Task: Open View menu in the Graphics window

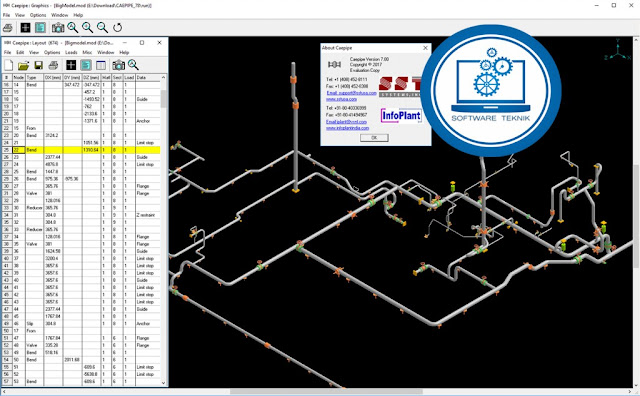Action: 20,15
